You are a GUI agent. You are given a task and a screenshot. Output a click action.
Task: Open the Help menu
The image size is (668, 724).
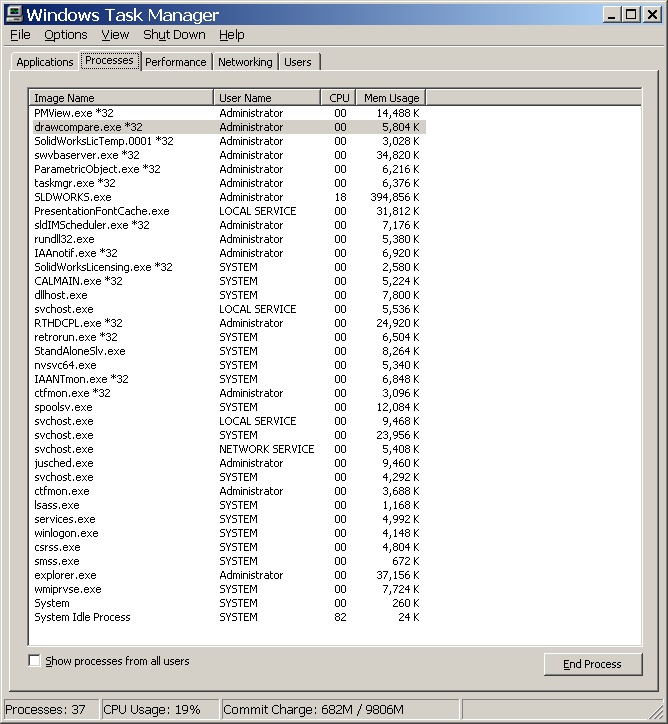coord(231,35)
